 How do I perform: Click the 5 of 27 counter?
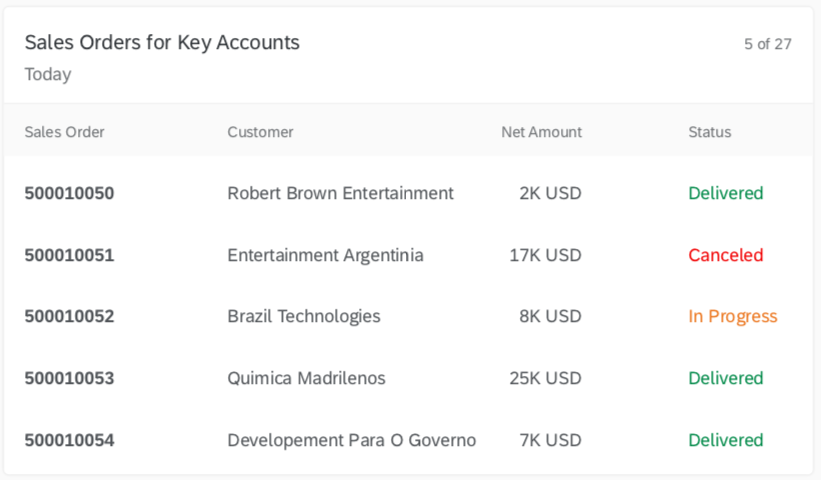tap(768, 44)
